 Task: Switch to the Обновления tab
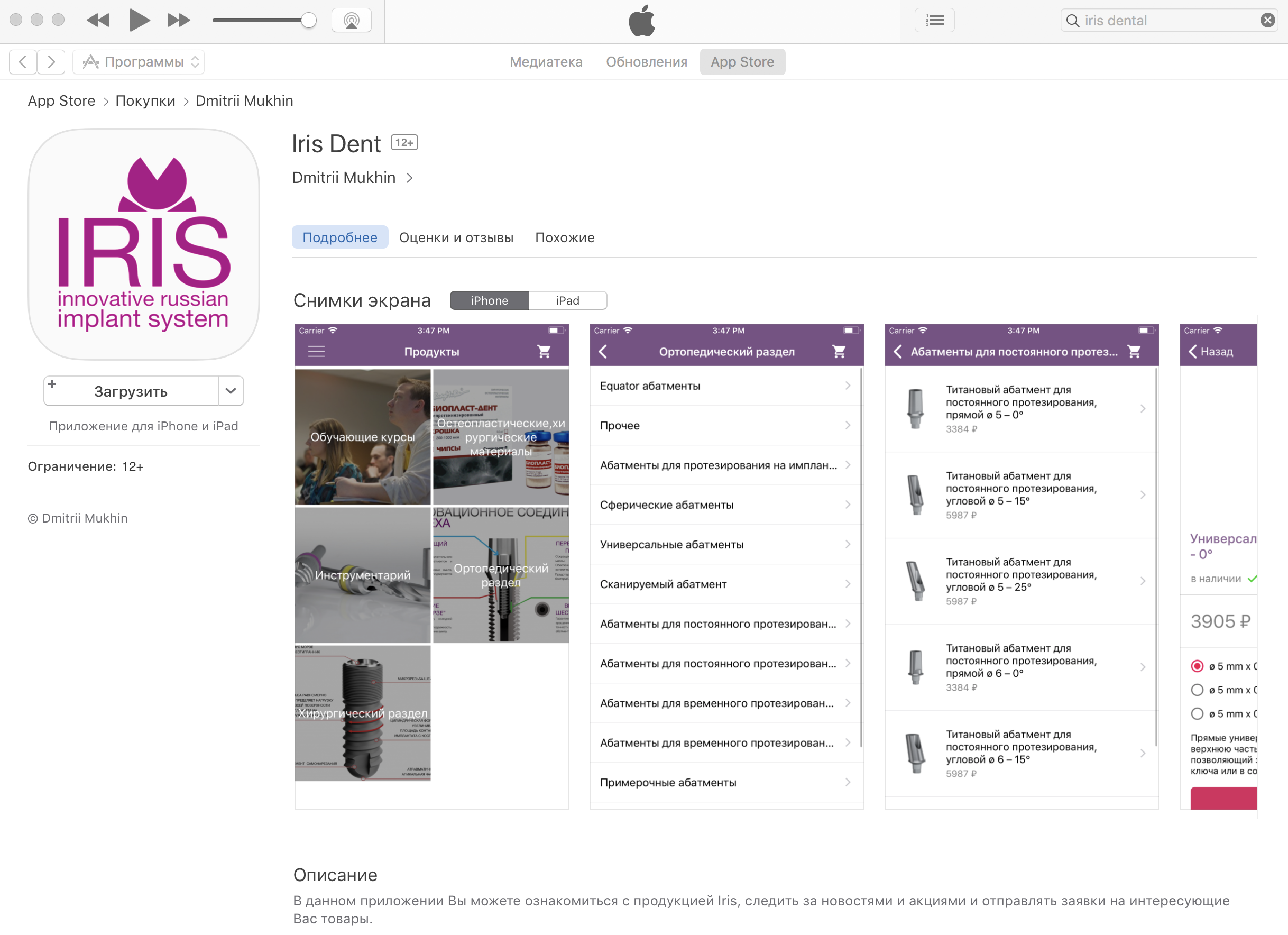coord(646,61)
